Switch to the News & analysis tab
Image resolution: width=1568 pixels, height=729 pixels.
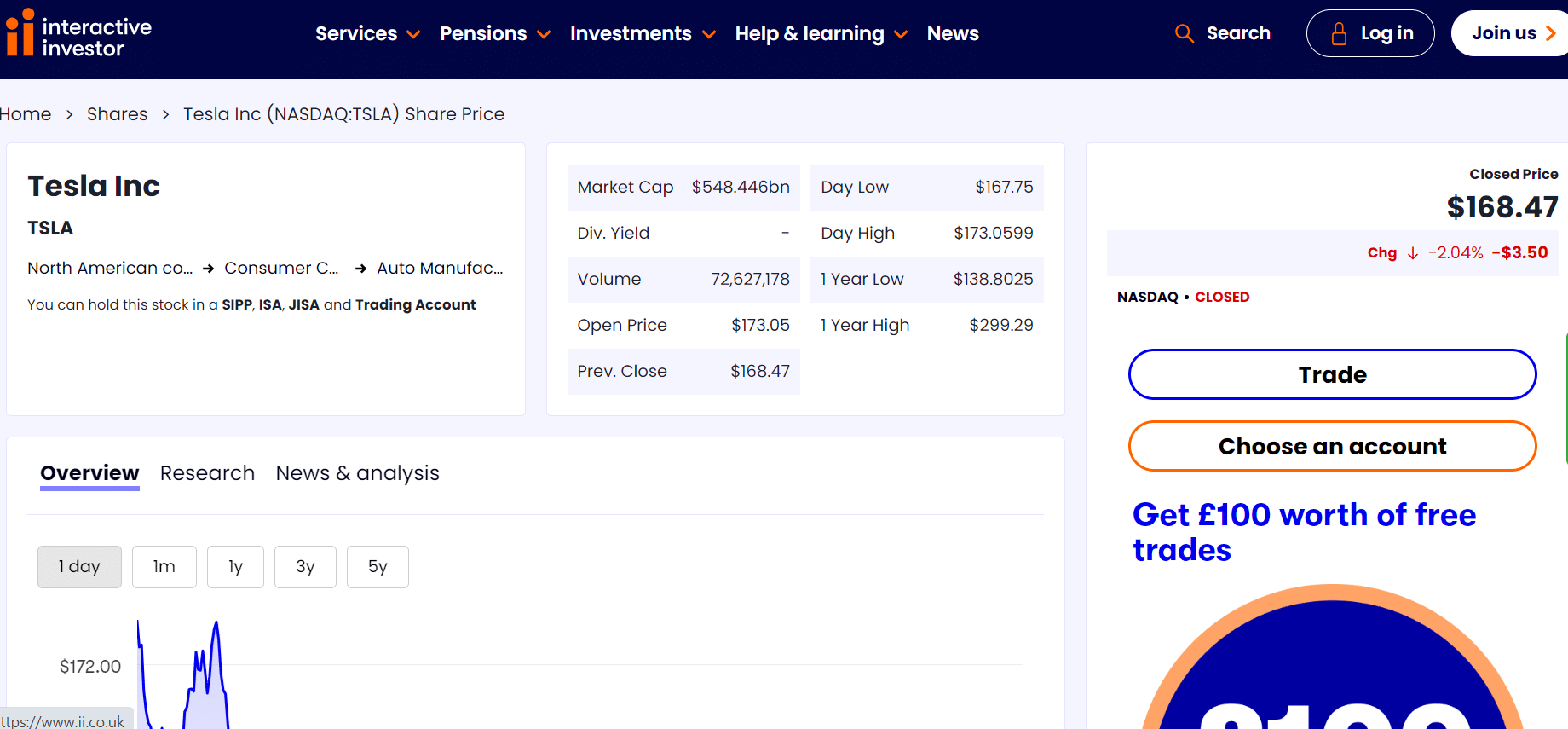tap(357, 473)
